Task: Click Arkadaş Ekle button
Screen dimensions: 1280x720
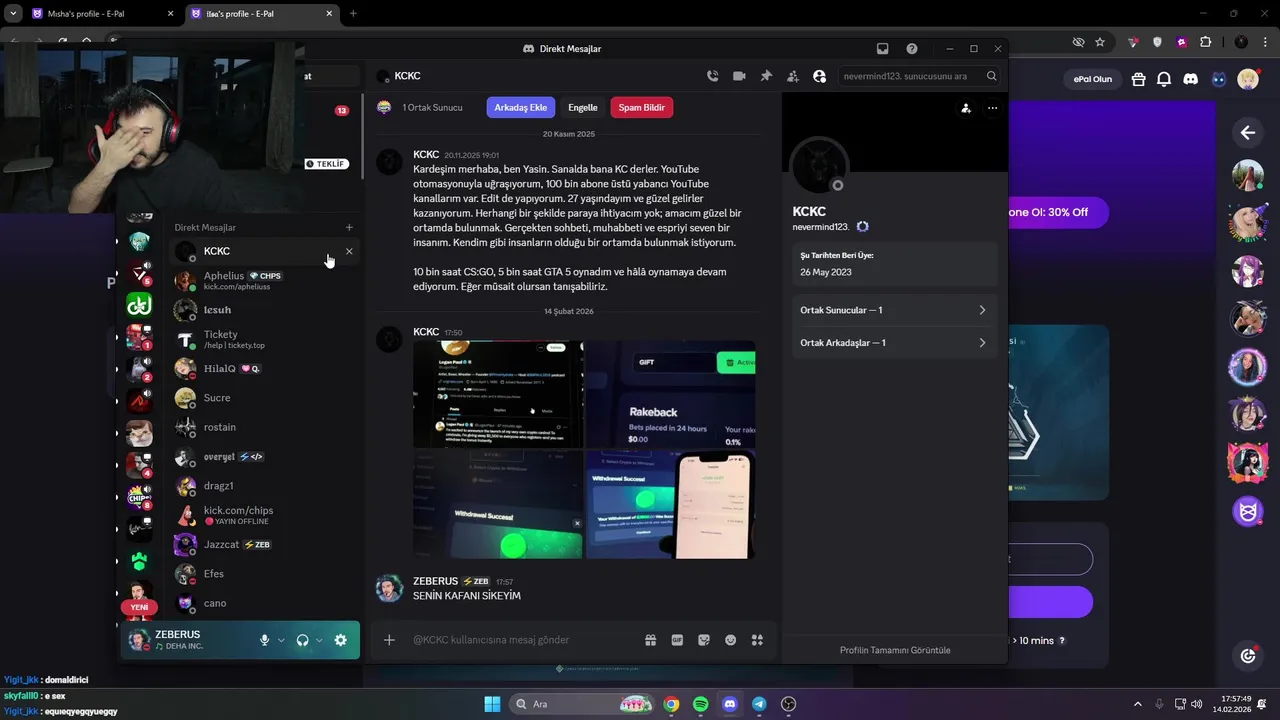Action: click(520, 107)
